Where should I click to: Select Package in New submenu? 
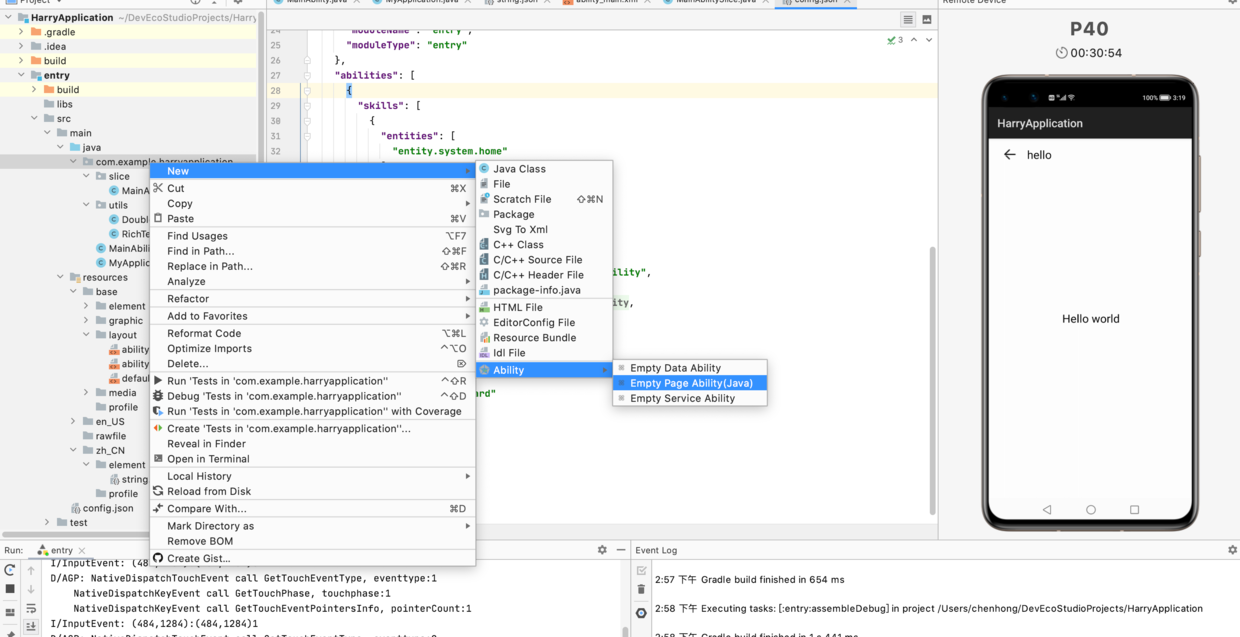pyautogui.click(x=544, y=214)
